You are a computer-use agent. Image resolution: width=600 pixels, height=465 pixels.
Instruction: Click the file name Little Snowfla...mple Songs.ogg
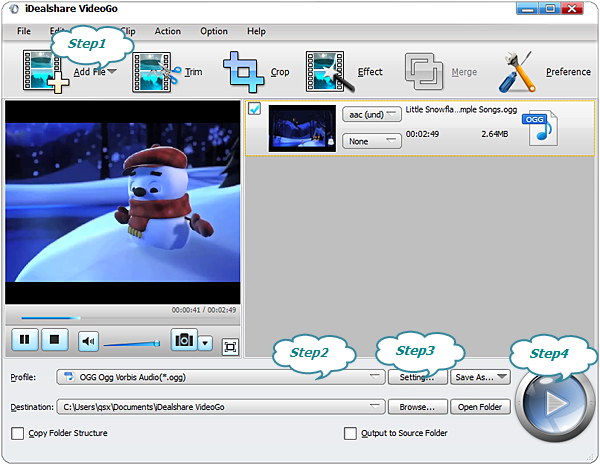tap(461, 110)
